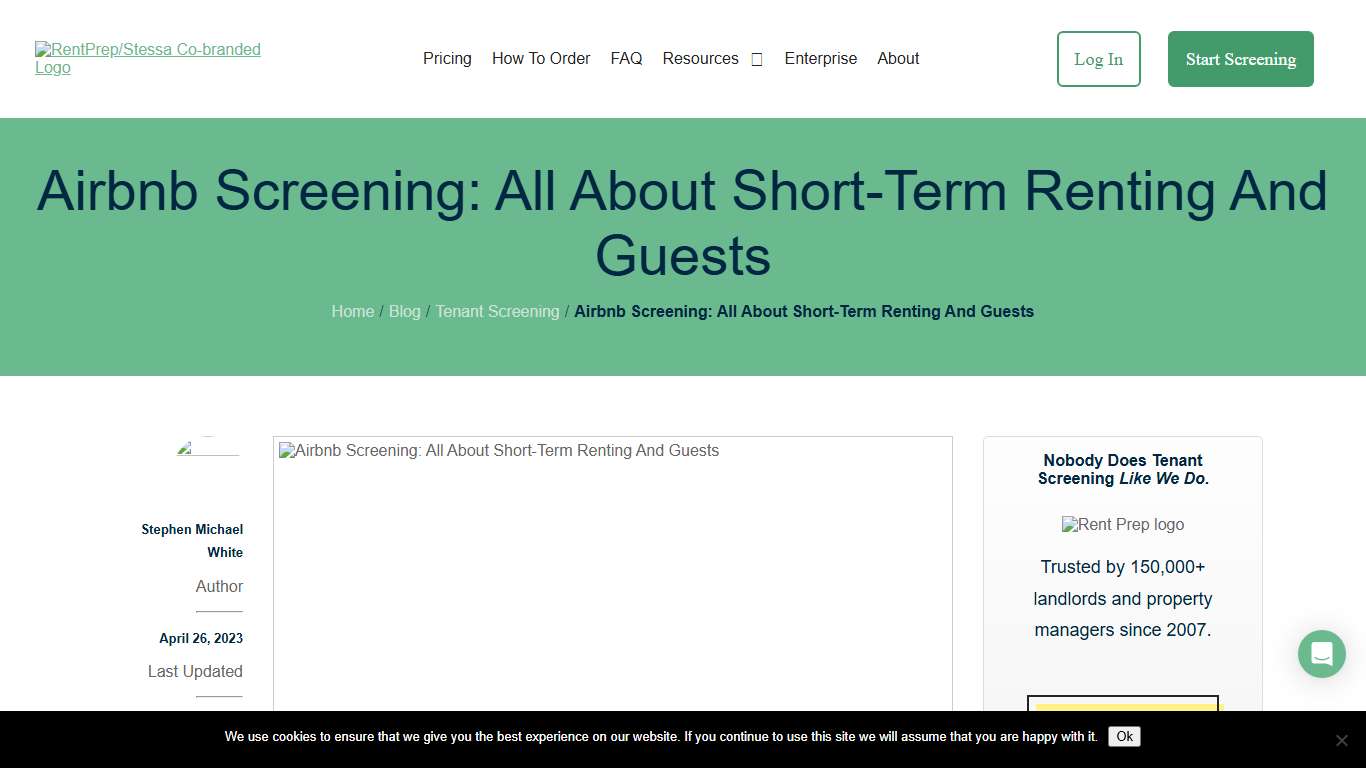Dismiss the cookie notice via the X icon
Viewport: 1366px width, 768px height.
coord(1342,740)
